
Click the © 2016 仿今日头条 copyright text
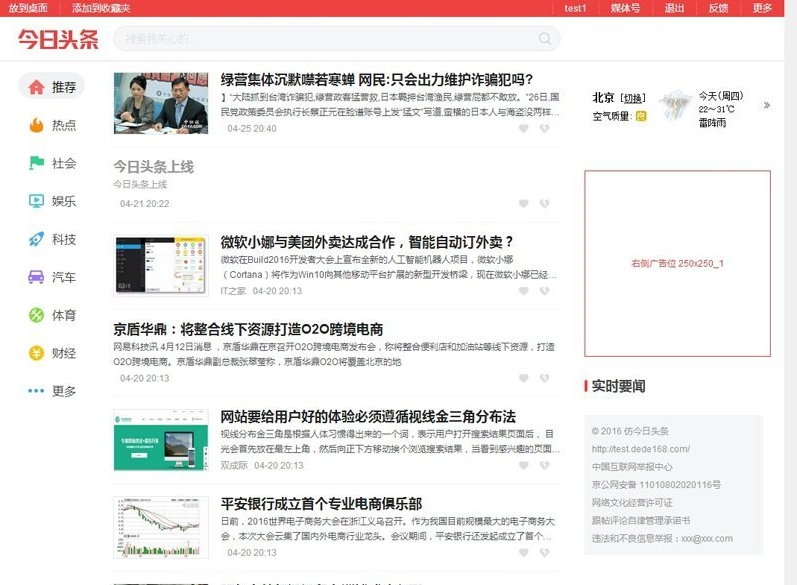[630, 431]
